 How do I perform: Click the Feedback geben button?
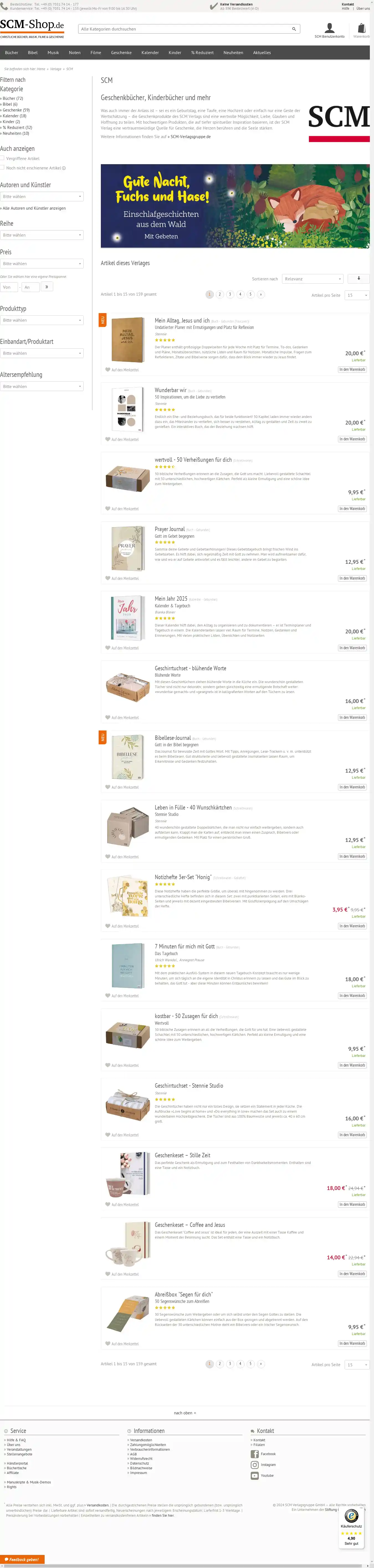coord(22,1559)
